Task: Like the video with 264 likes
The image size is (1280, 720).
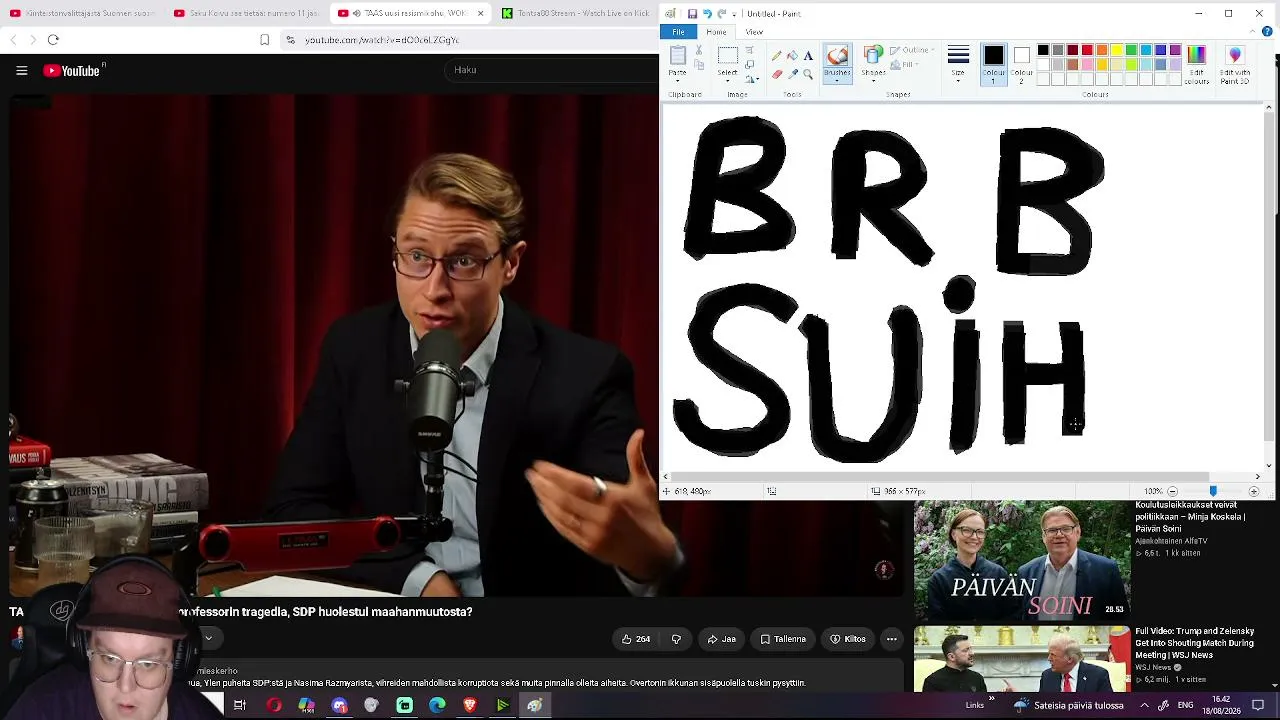Action: tap(636, 639)
